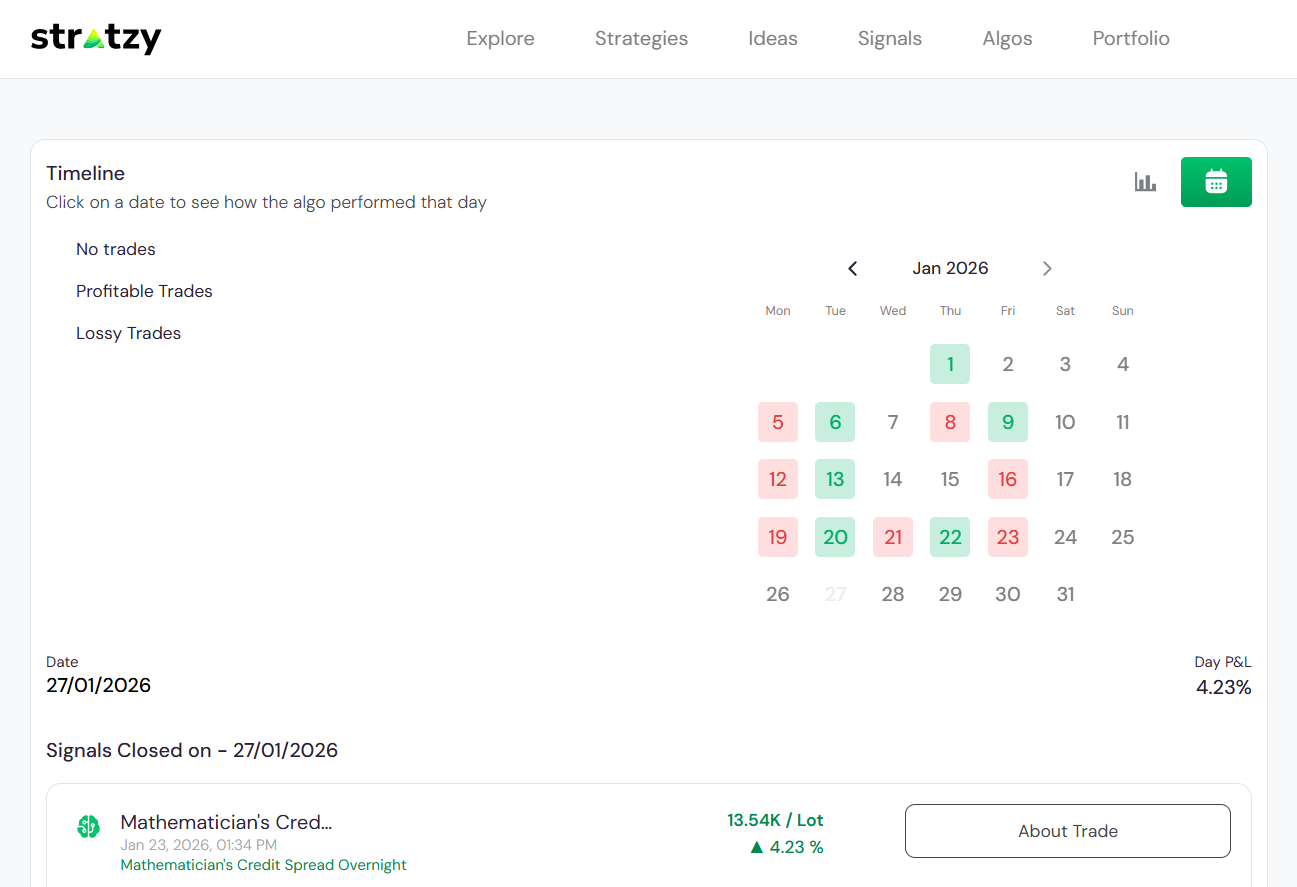Image resolution: width=1297 pixels, height=887 pixels.
Task: Go to previous month in calendar
Action: click(852, 268)
